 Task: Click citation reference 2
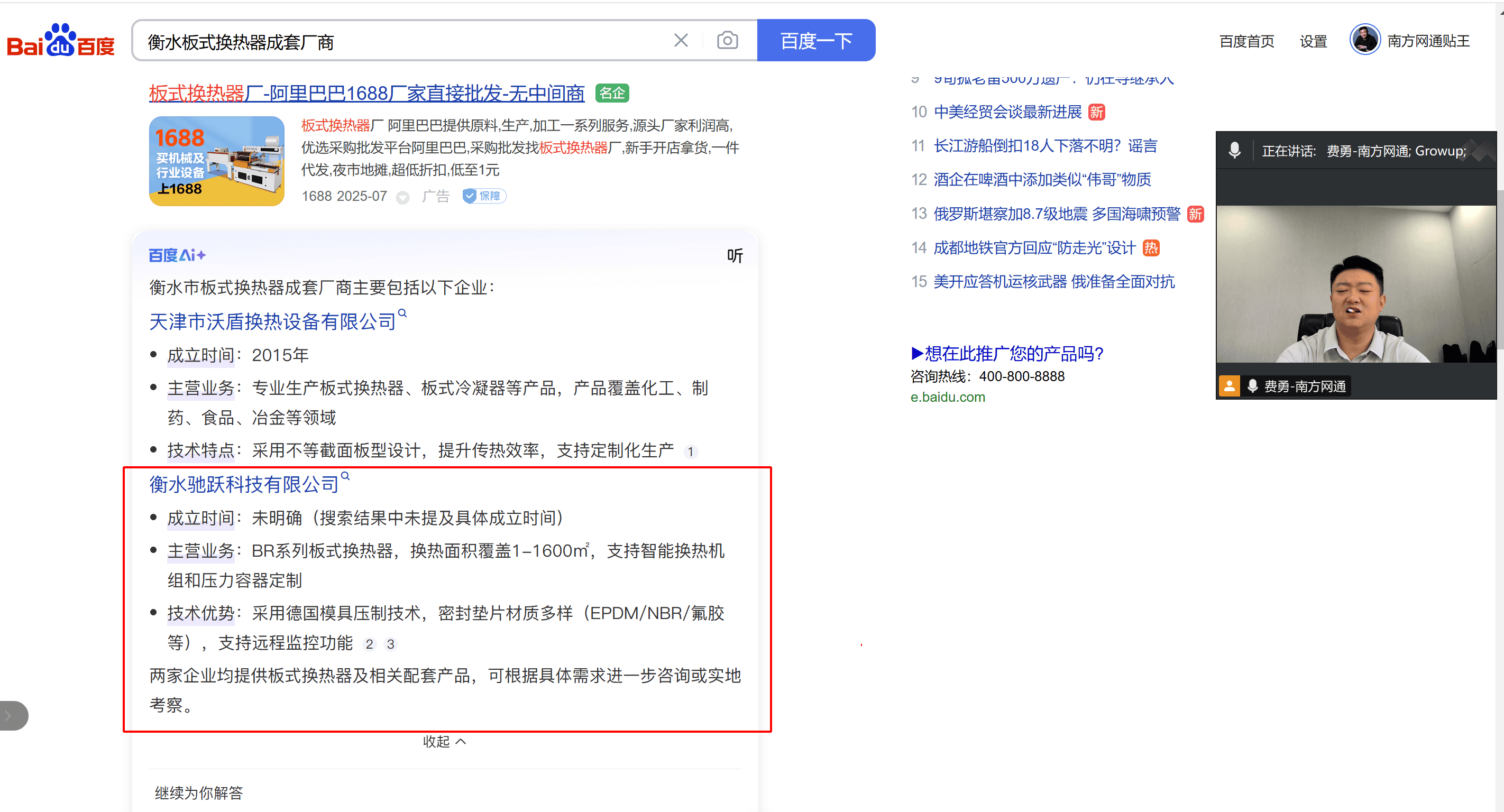tap(369, 644)
